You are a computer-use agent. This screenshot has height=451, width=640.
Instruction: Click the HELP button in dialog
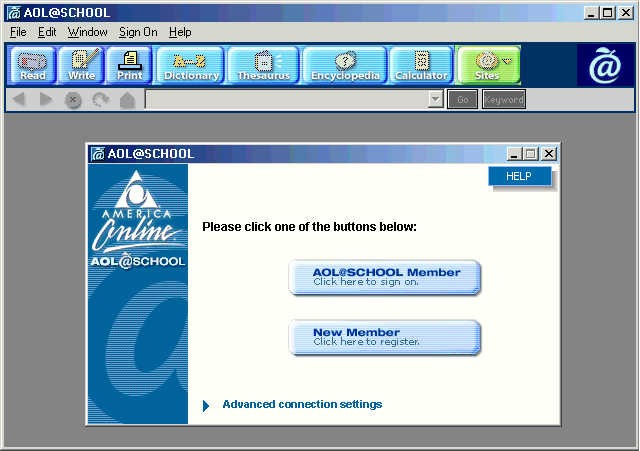(519, 176)
